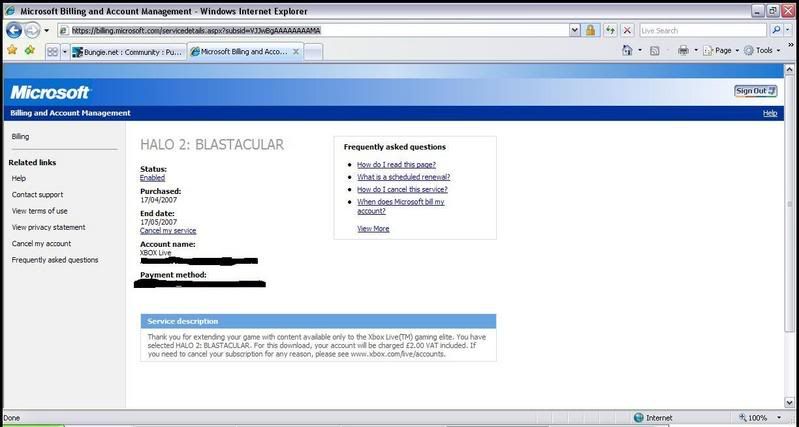Stop loading with the red X icon

pos(627,31)
